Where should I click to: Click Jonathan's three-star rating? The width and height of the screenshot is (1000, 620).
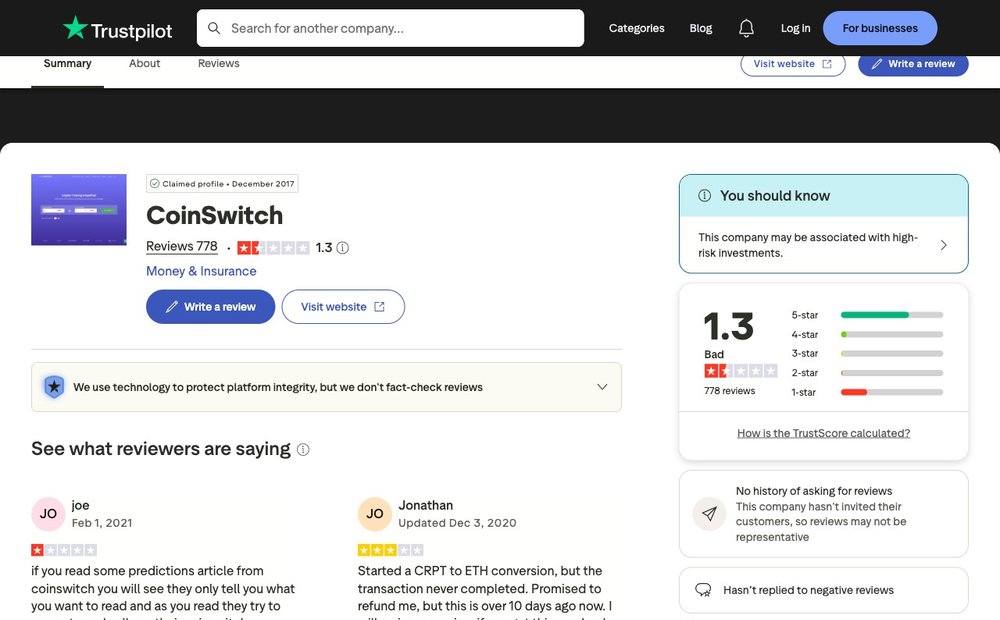click(x=390, y=550)
